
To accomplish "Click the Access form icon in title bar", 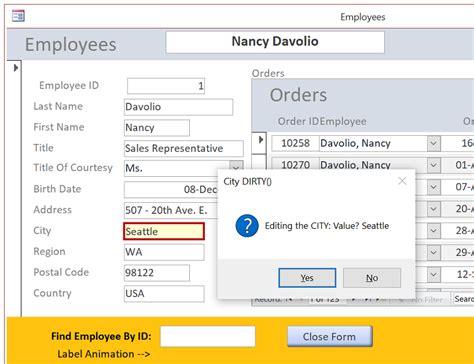I will 18,16.
